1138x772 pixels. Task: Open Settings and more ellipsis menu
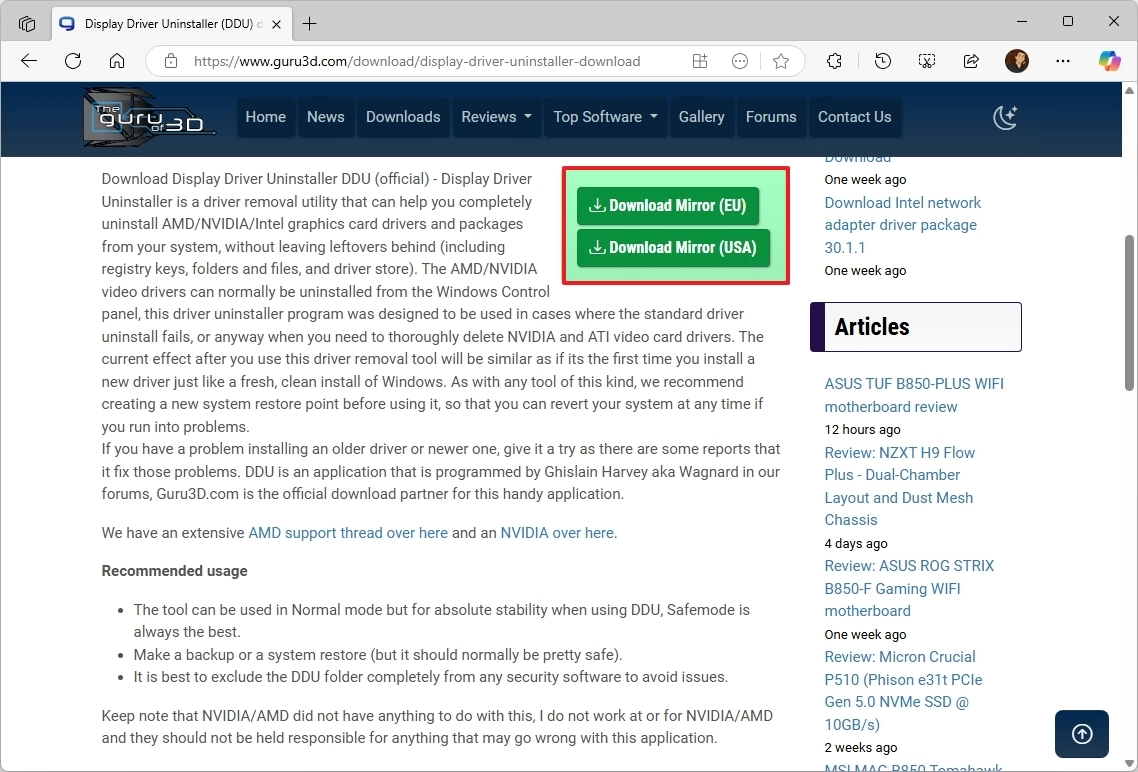(1063, 61)
